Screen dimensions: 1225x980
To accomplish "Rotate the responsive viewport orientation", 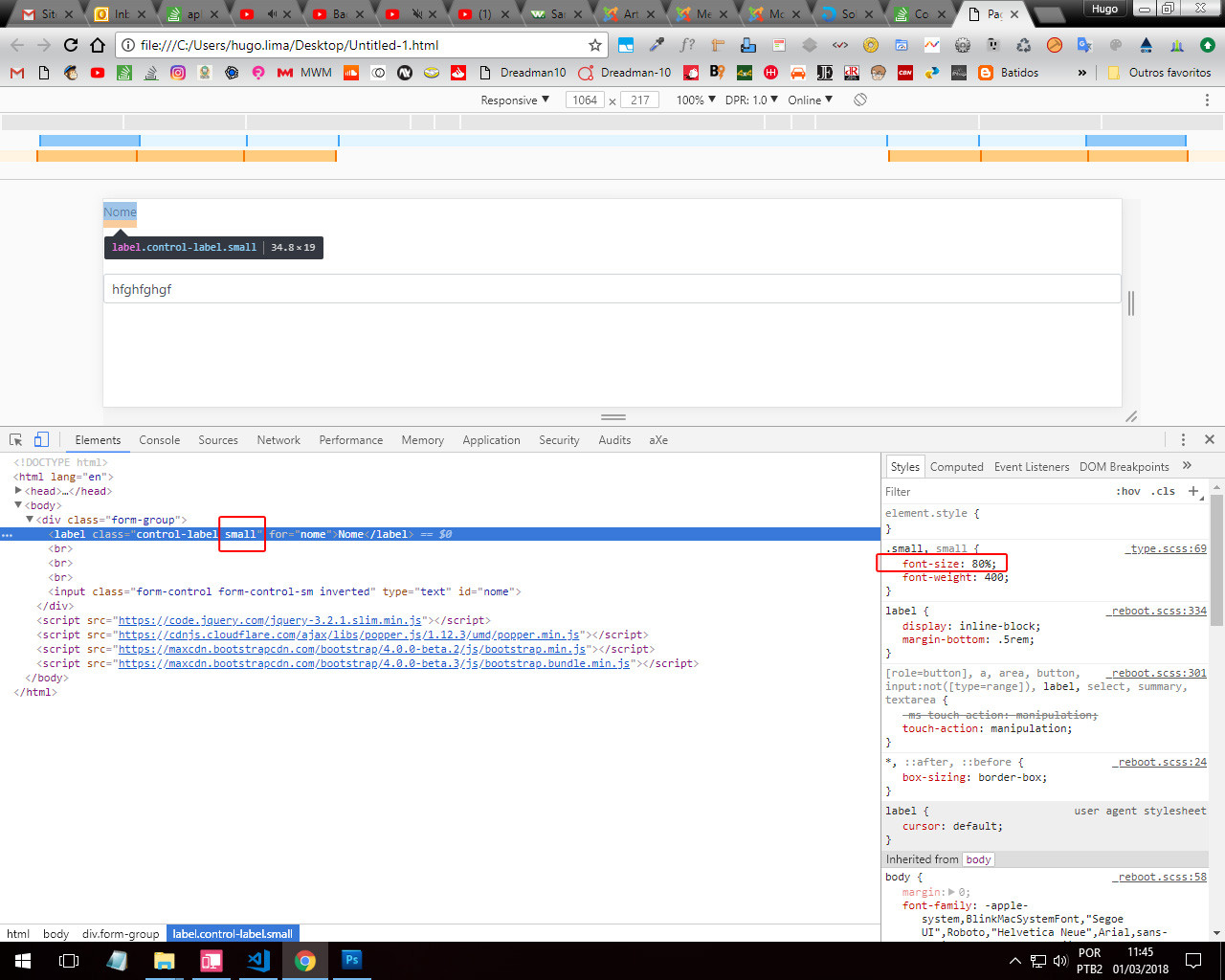I will [x=860, y=100].
